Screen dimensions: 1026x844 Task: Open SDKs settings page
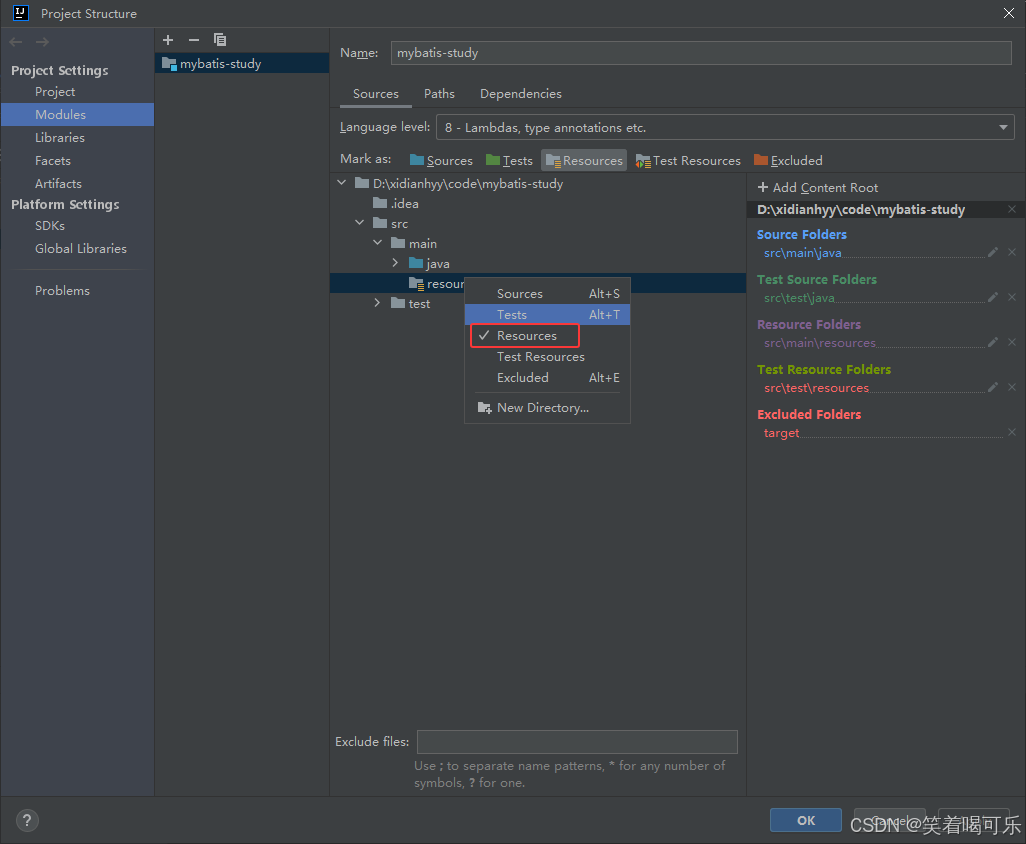[77, 225]
